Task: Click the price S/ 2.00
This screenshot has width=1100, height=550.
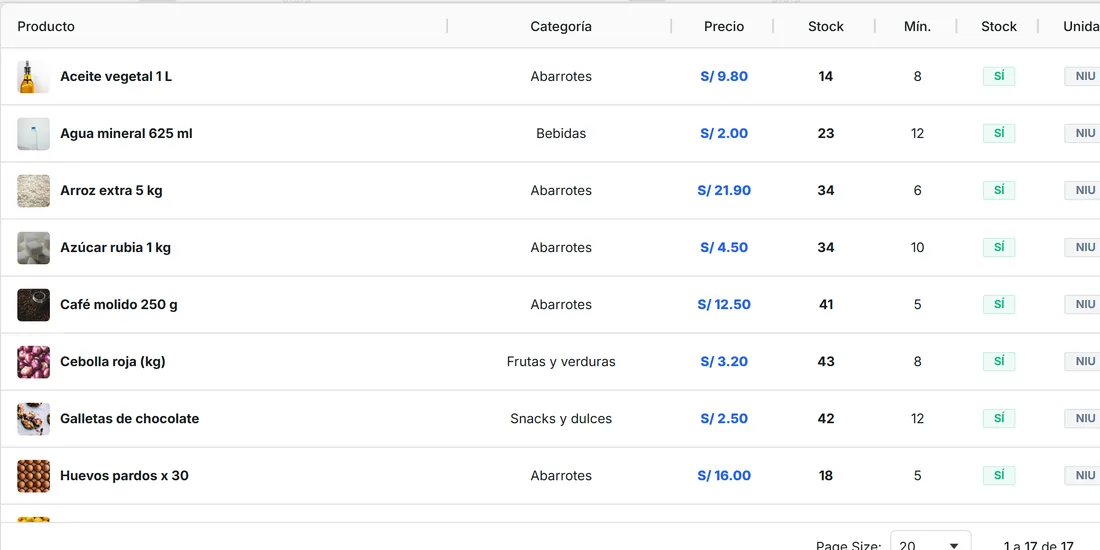Action: 724,133
